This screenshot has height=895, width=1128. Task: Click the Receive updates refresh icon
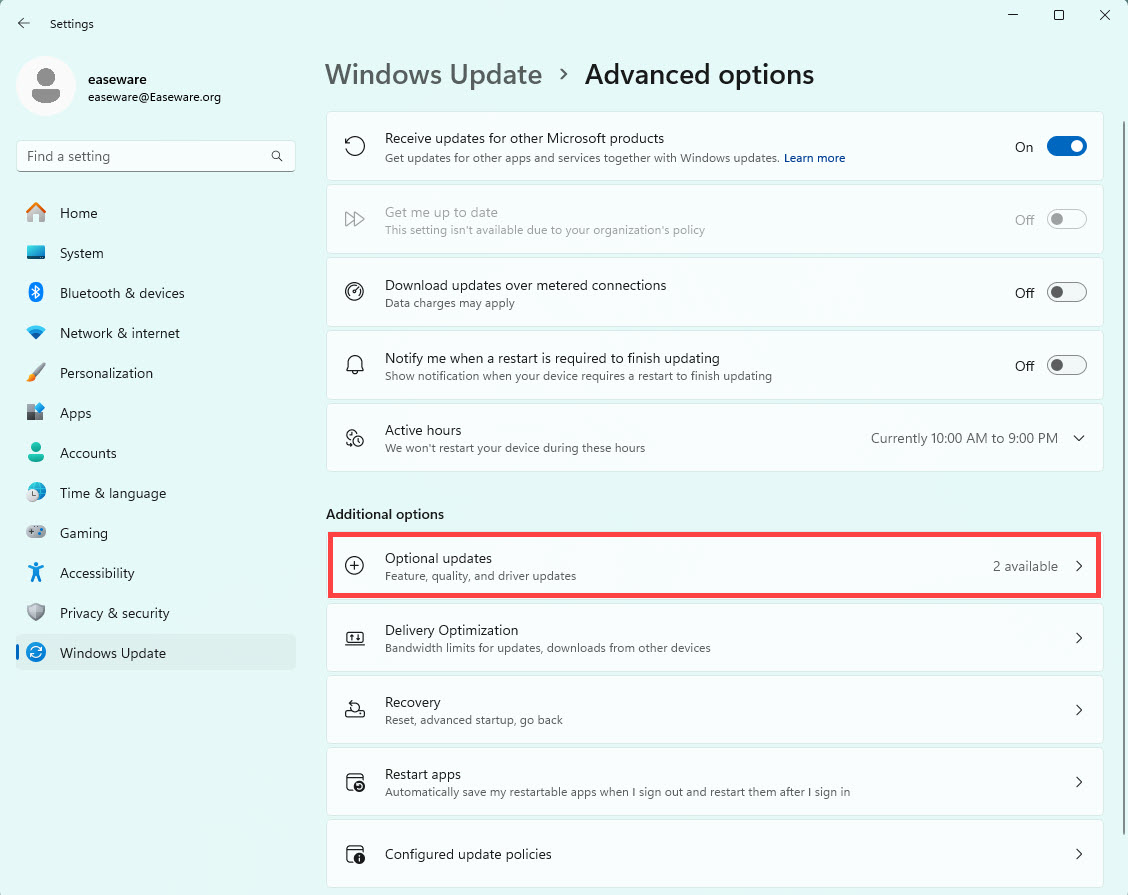click(355, 146)
